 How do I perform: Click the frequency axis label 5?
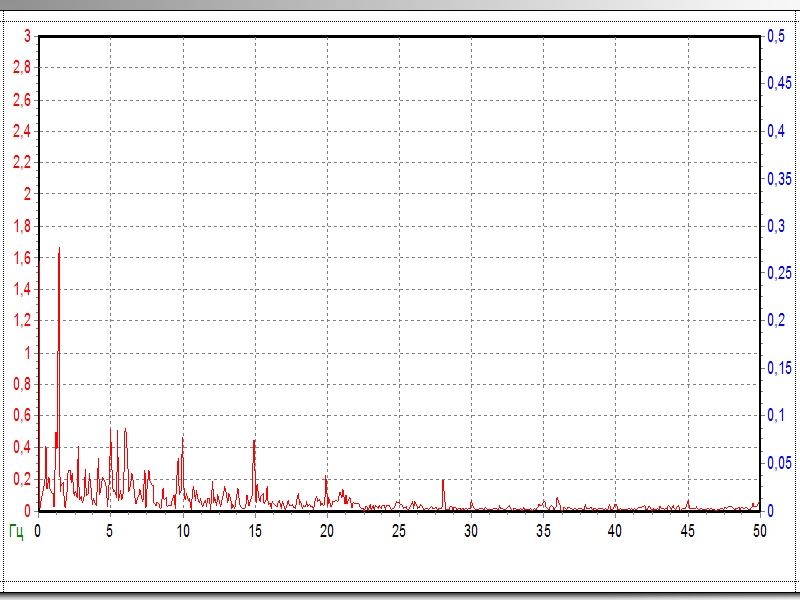point(110,531)
